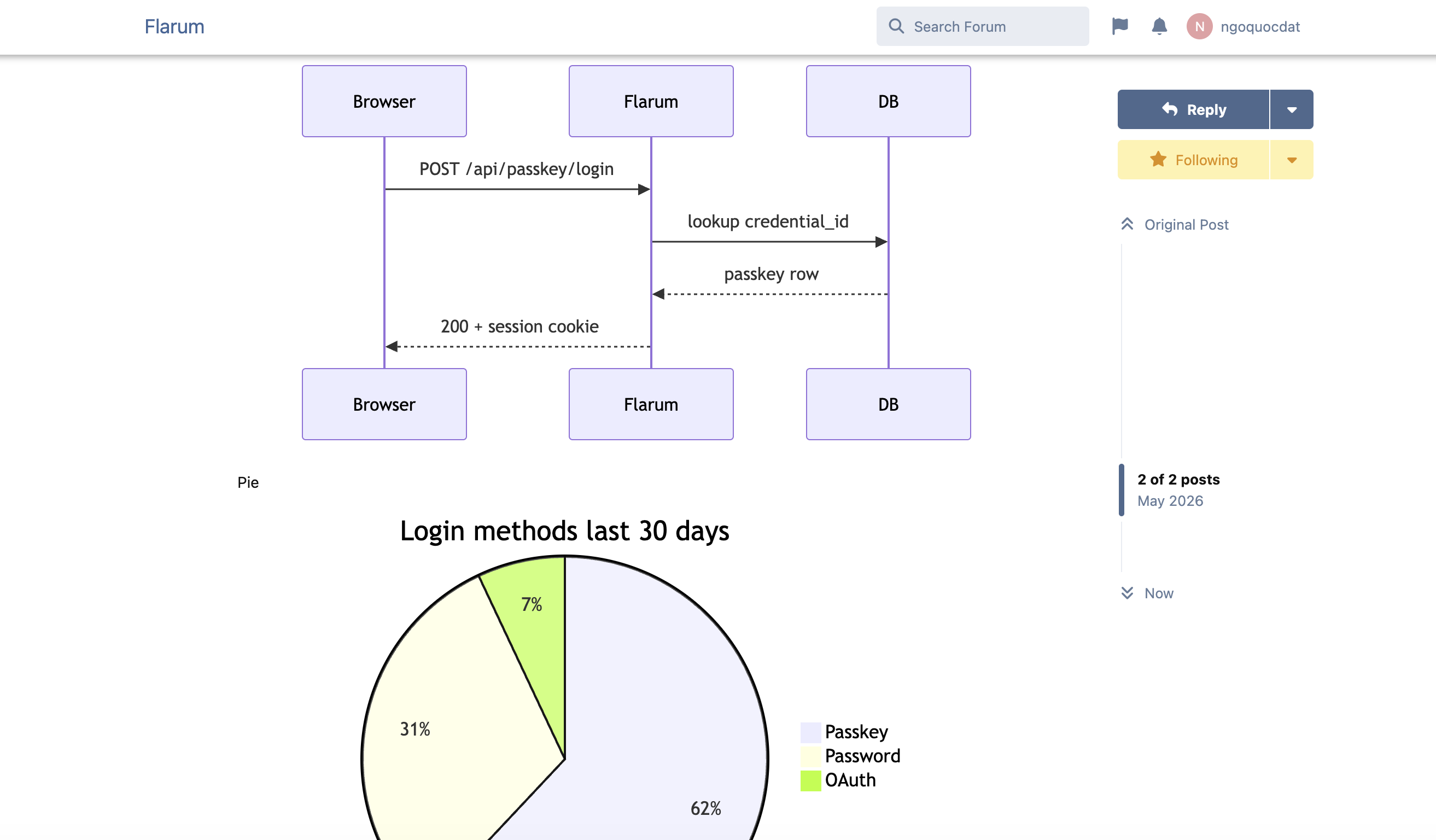
Task: Click the "200 + session cookie" label
Action: (519, 326)
